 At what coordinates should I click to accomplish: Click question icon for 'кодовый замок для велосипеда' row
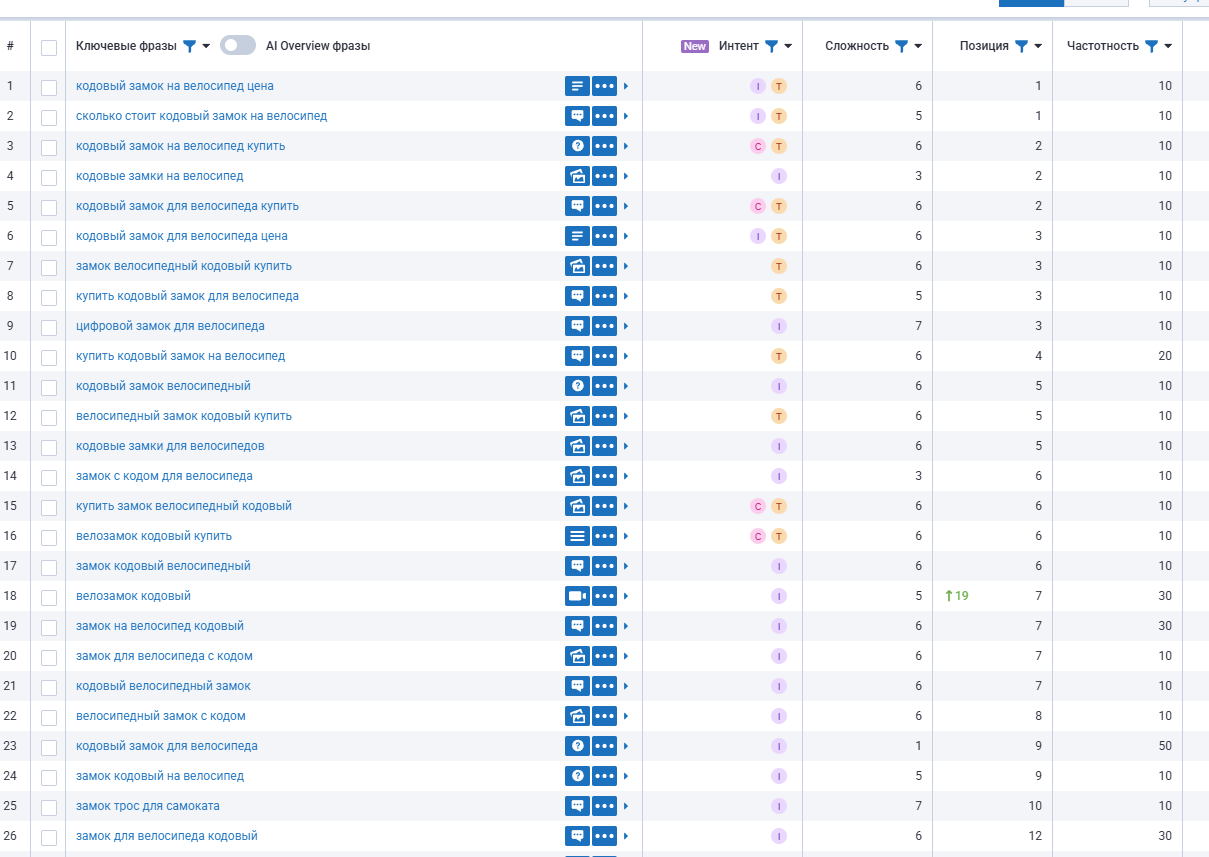coord(577,746)
